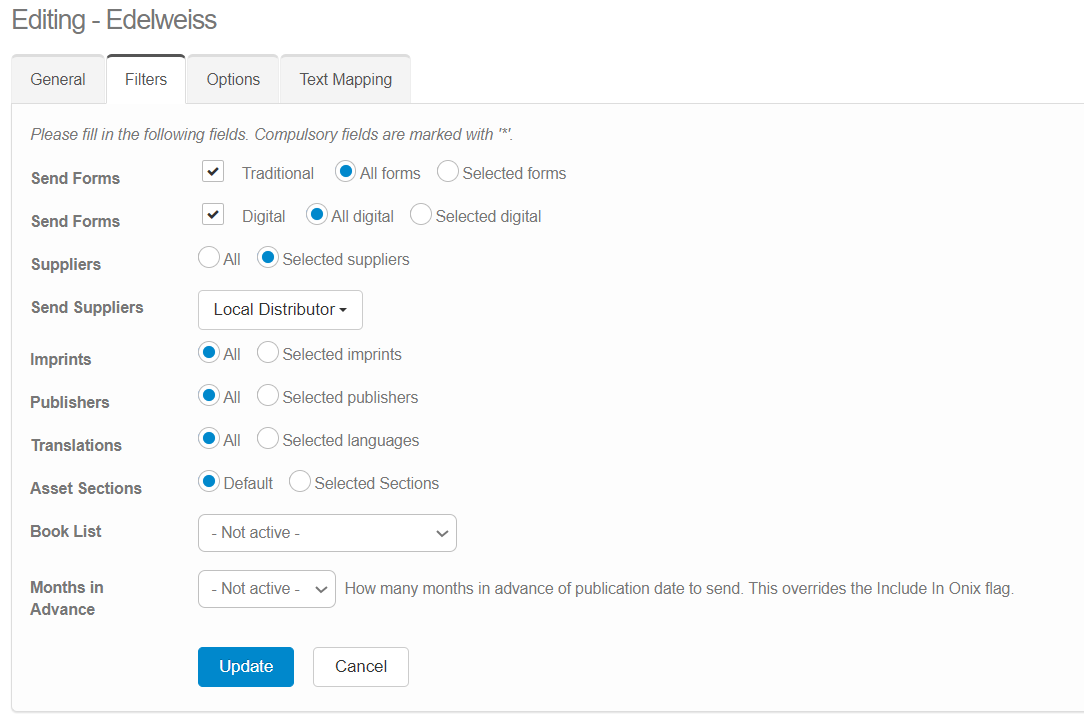Pick 'Selected languages' under Translations

click(267, 438)
